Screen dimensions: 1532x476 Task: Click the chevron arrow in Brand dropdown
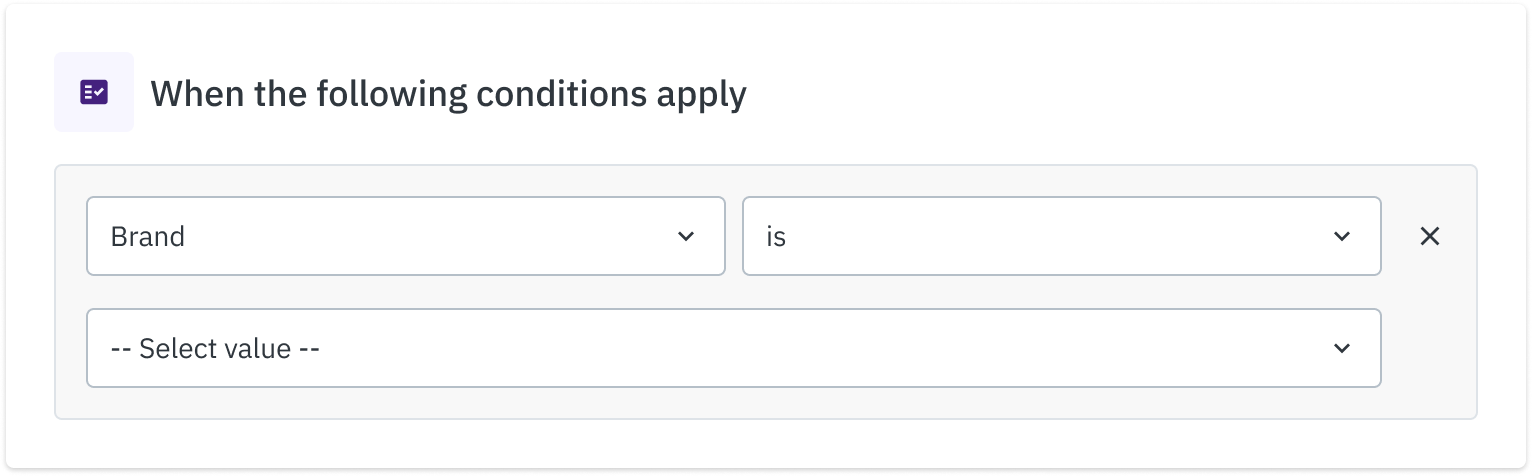click(686, 236)
